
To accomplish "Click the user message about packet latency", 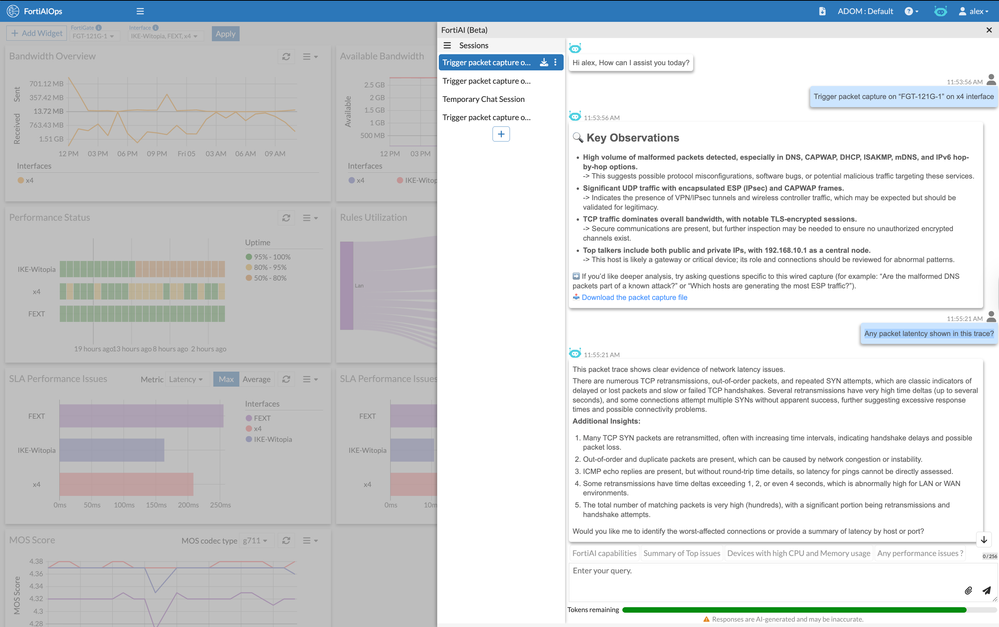I will (928, 334).
